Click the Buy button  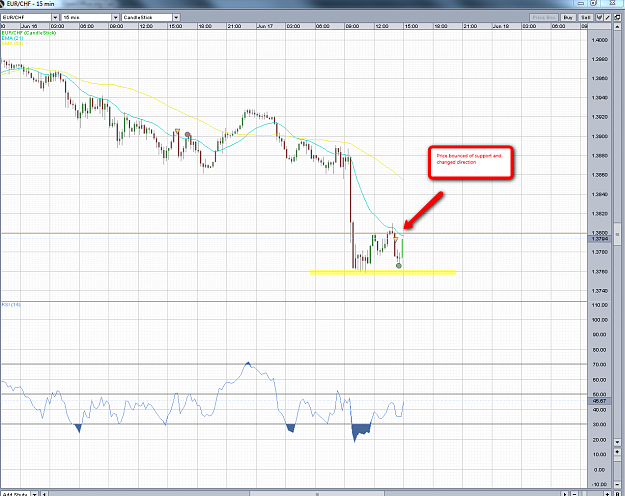[x=568, y=18]
